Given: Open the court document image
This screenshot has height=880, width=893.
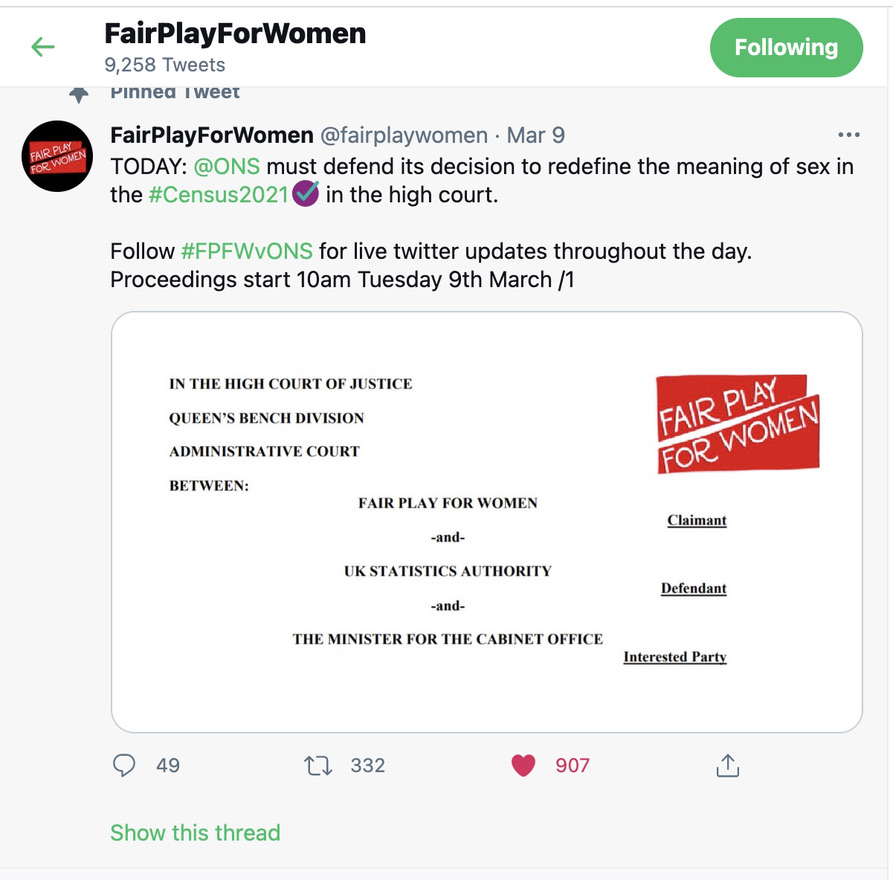Looking at the screenshot, I should 486,521.
